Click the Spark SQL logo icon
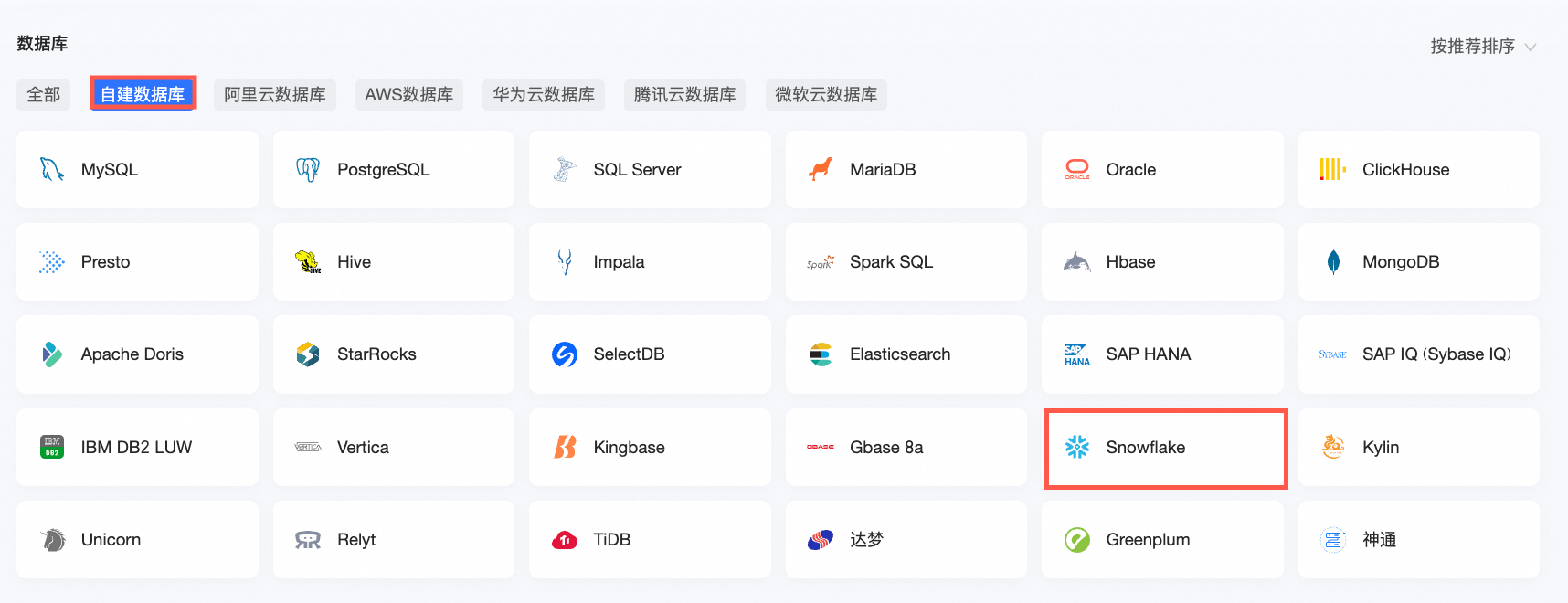 pos(821,262)
